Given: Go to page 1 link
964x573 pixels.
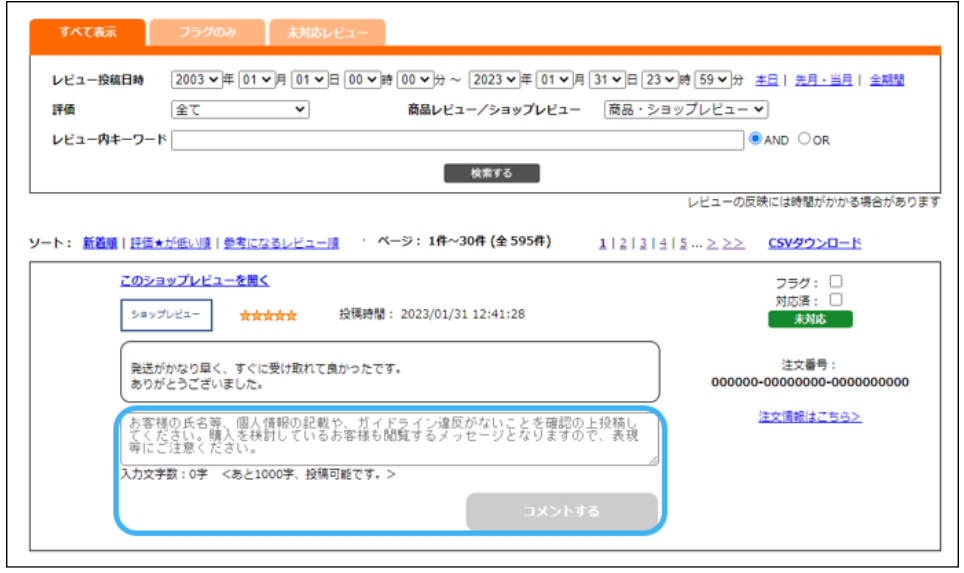Looking at the screenshot, I should 602,243.
